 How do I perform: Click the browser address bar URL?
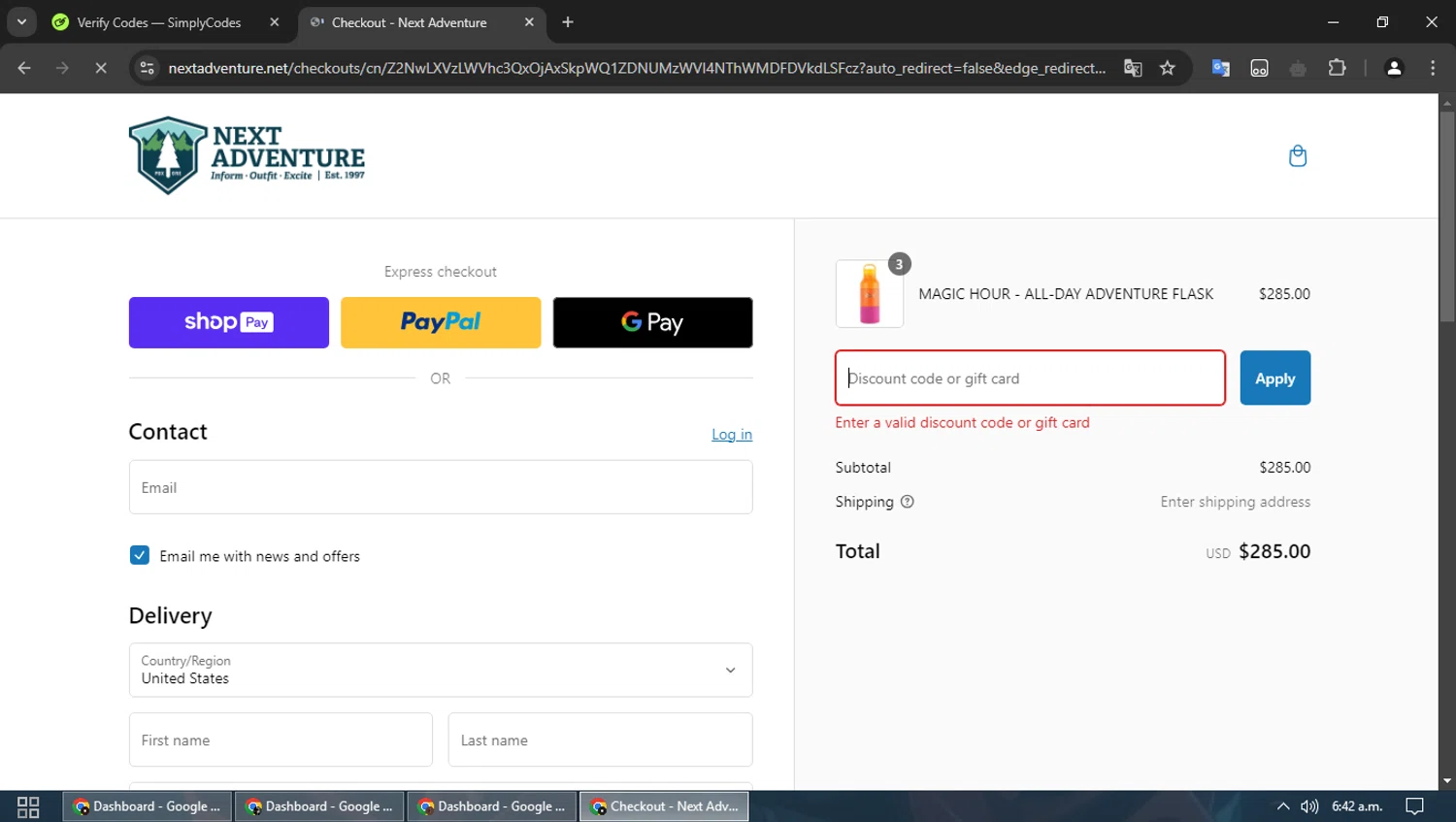[637, 68]
